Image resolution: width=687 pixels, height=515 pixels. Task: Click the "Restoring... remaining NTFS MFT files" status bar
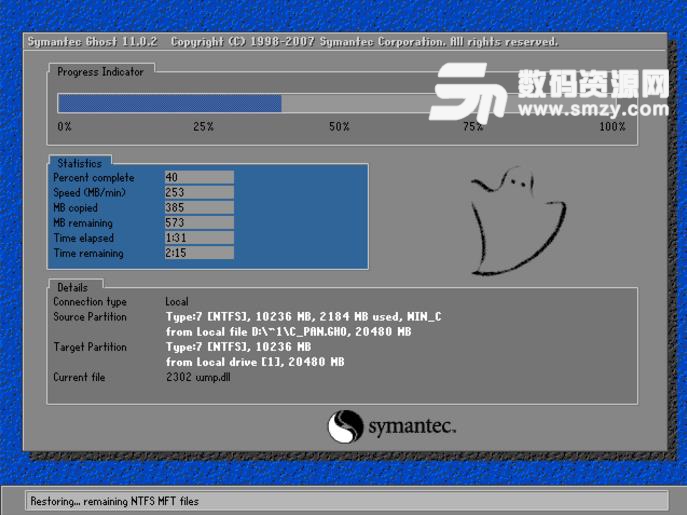click(346, 501)
